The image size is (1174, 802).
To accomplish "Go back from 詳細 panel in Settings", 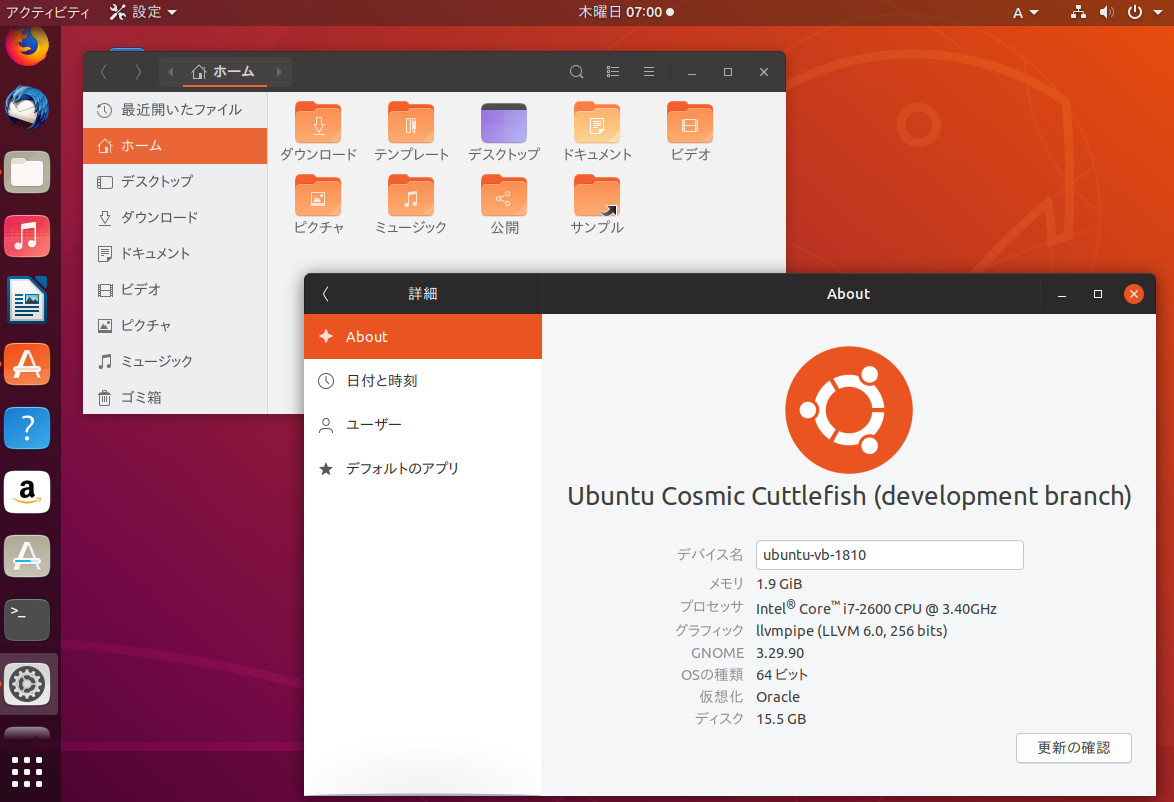I will pyautogui.click(x=326, y=294).
